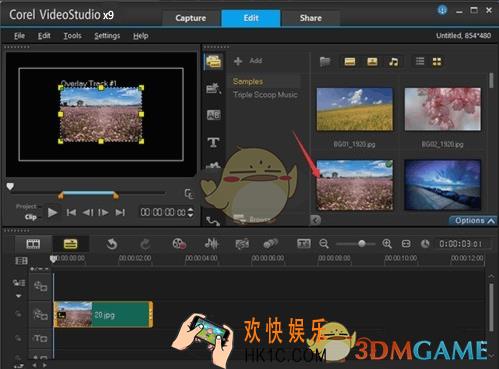Switch library to thumbnail view
The height and width of the screenshot is (369, 499).
(437, 62)
